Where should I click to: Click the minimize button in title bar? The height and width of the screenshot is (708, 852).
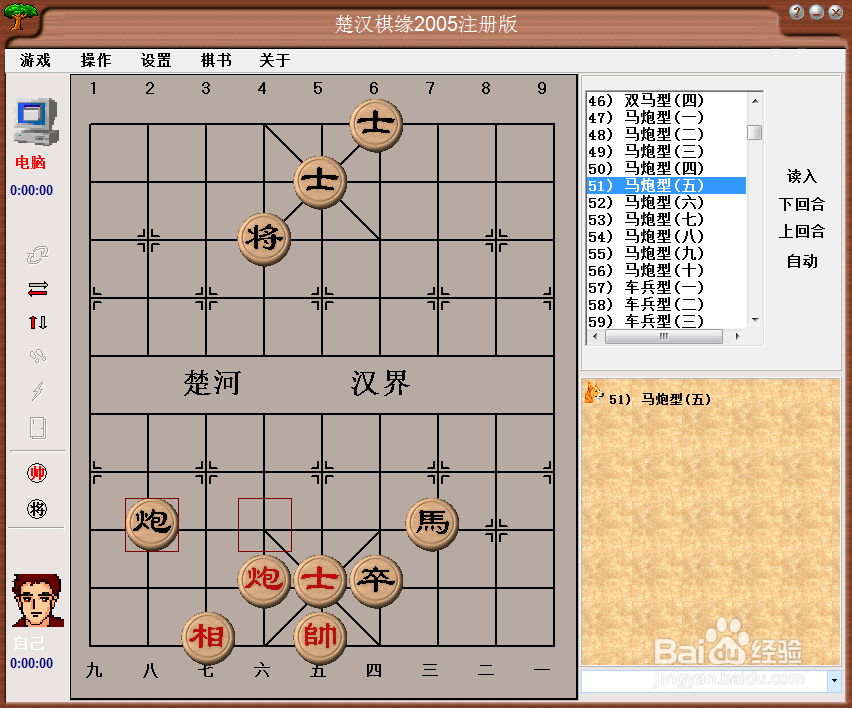[817, 12]
